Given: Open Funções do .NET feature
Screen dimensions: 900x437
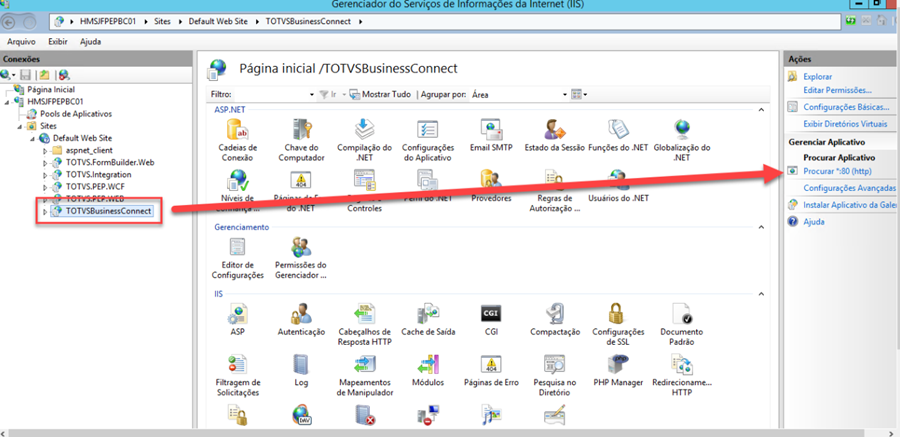Looking at the screenshot, I should point(618,136).
